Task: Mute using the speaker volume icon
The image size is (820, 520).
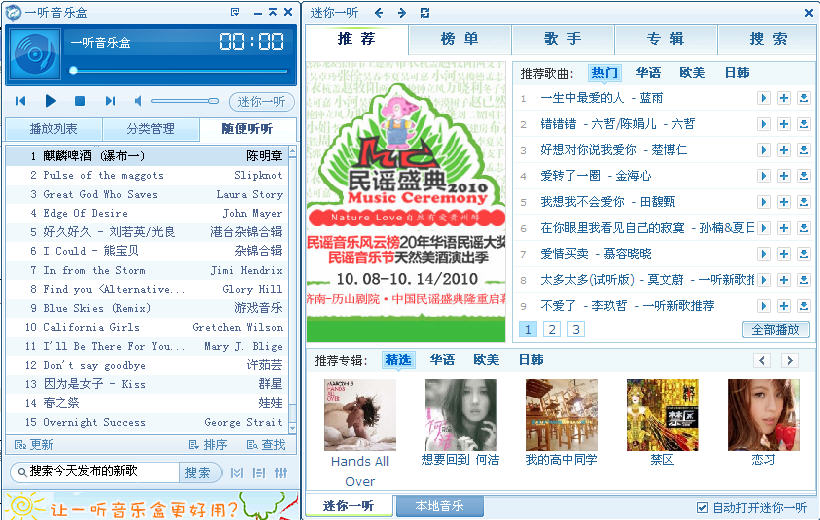Action: point(140,101)
